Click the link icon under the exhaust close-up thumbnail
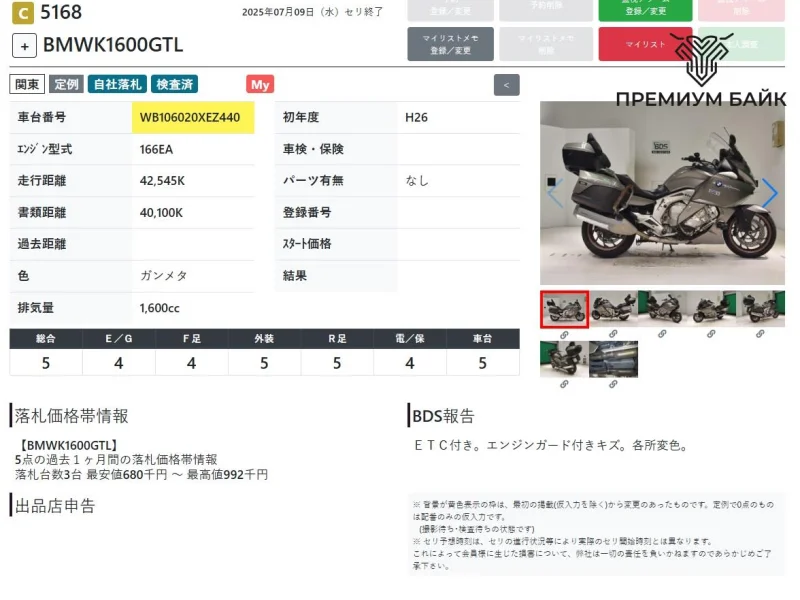Viewport: 800px width, 600px height. pyautogui.click(x=613, y=384)
